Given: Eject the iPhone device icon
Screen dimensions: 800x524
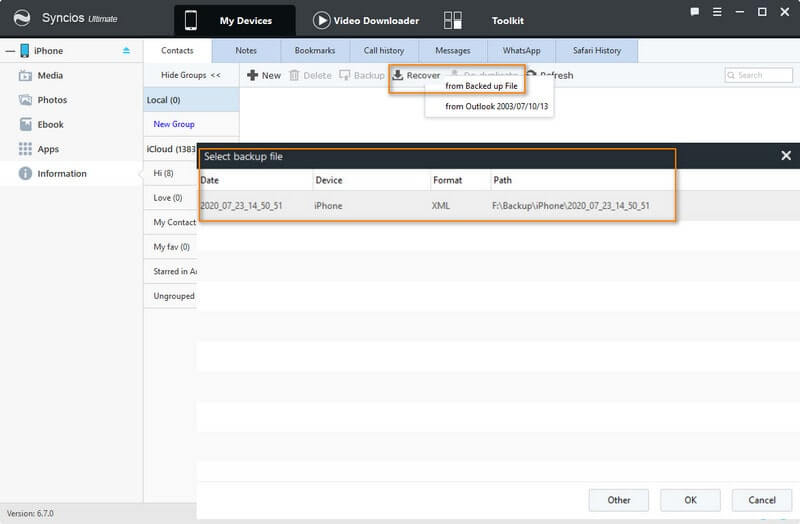Looking at the screenshot, I should pyautogui.click(x=126, y=50).
